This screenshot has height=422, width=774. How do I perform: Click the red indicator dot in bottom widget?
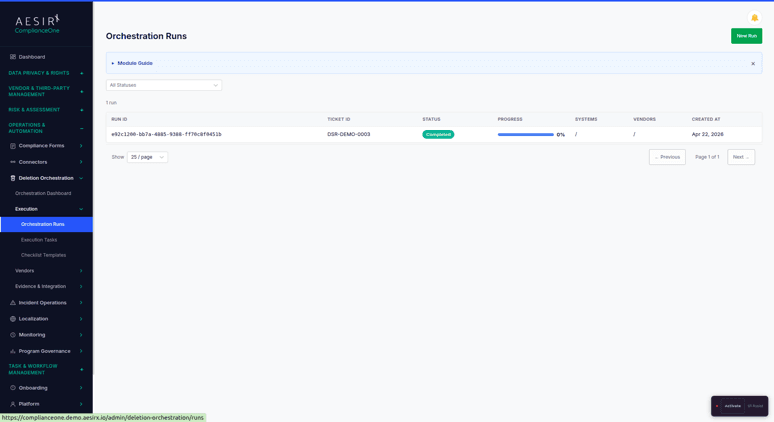click(717, 406)
